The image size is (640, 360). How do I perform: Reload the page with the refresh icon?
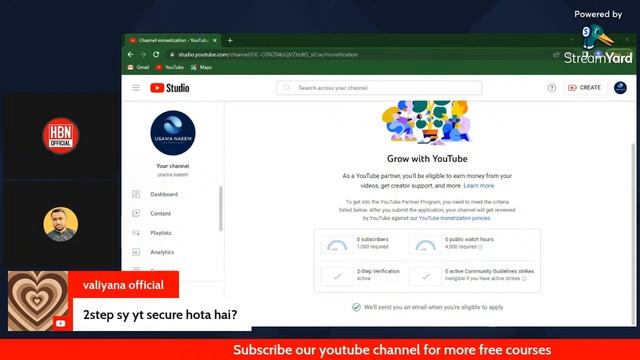click(156, 54)
